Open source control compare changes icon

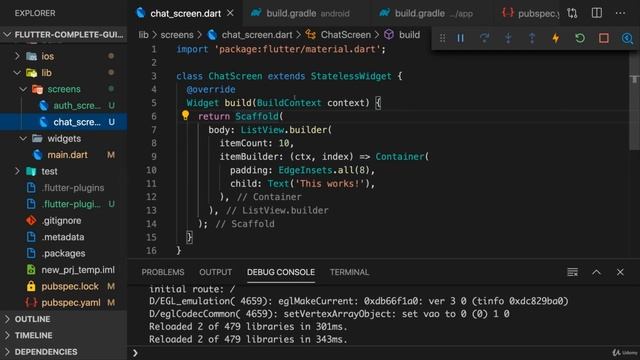coord(572,13)
